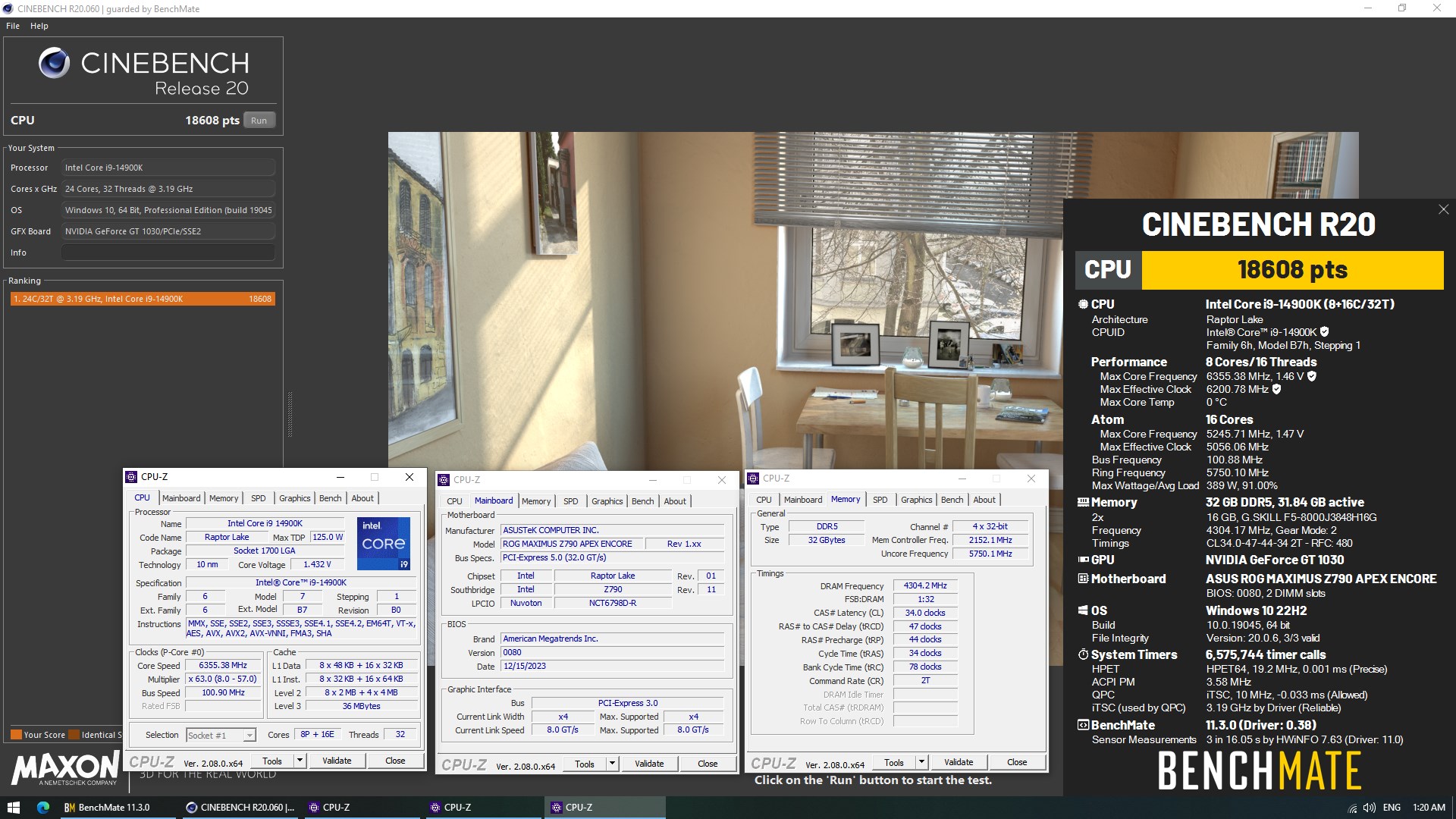Close the BenchMate result overlay panel
Screen dimensions: 1456x819
(1443, 209)
